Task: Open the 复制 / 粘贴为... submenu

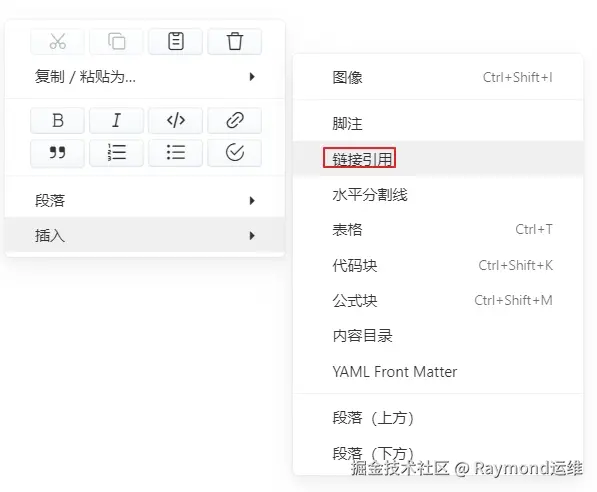Action: pyautogui.click(x=145, y=77)
